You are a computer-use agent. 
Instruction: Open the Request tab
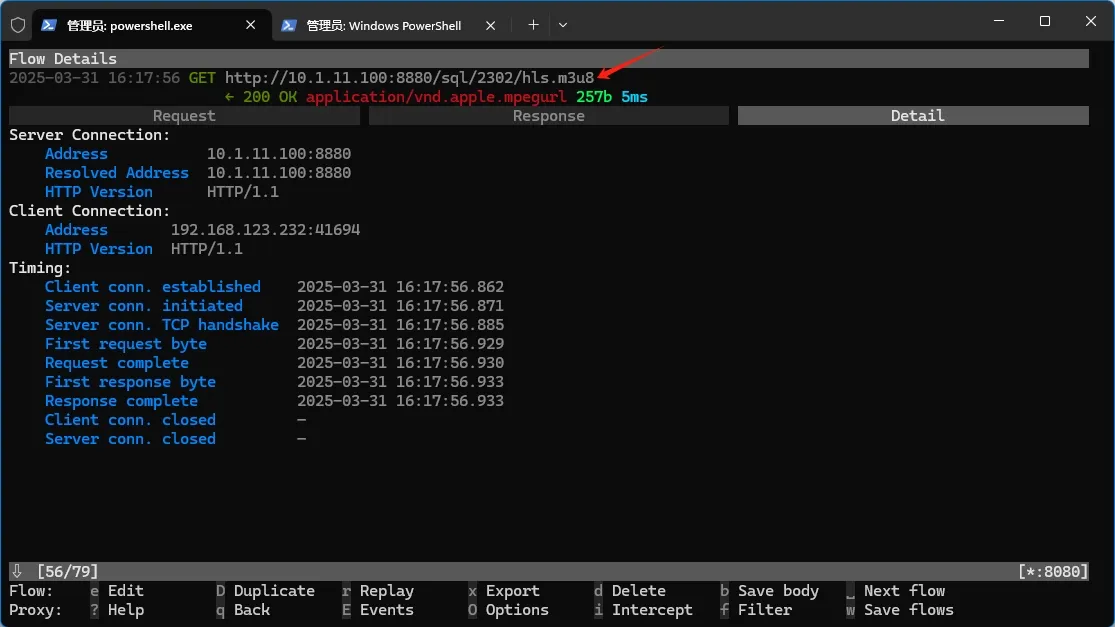pos(184,116)
